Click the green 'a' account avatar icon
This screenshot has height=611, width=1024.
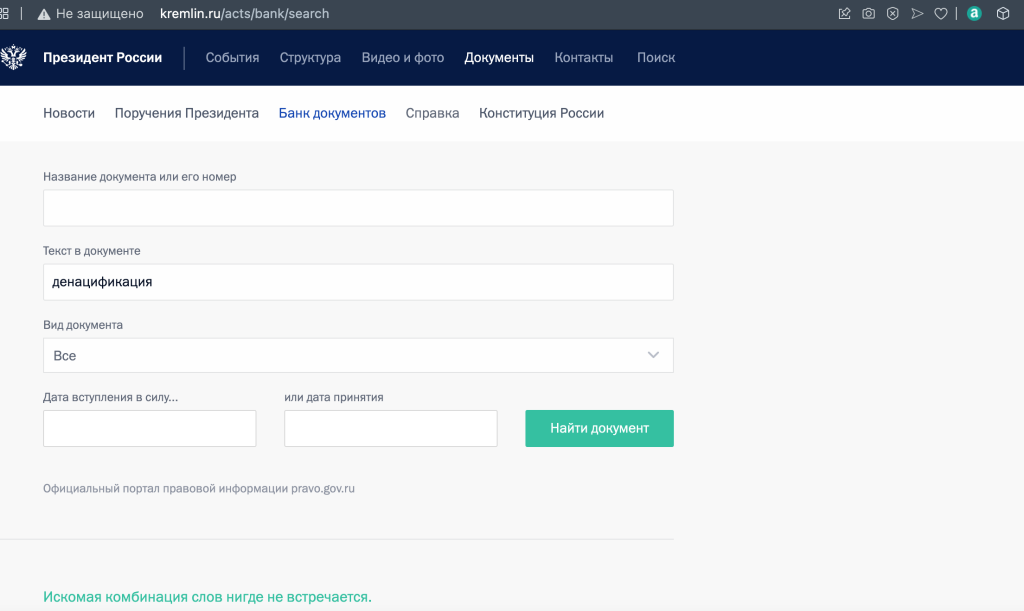973,14
